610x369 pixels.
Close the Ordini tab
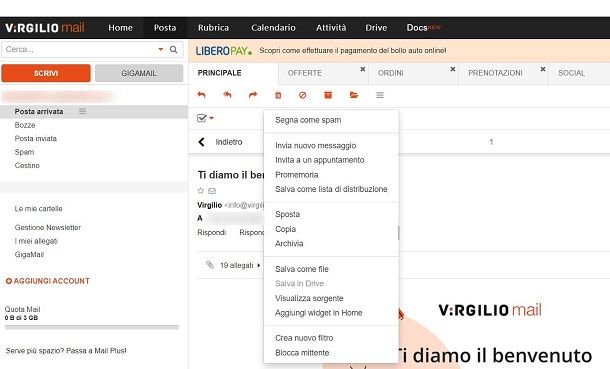[453, 69]
